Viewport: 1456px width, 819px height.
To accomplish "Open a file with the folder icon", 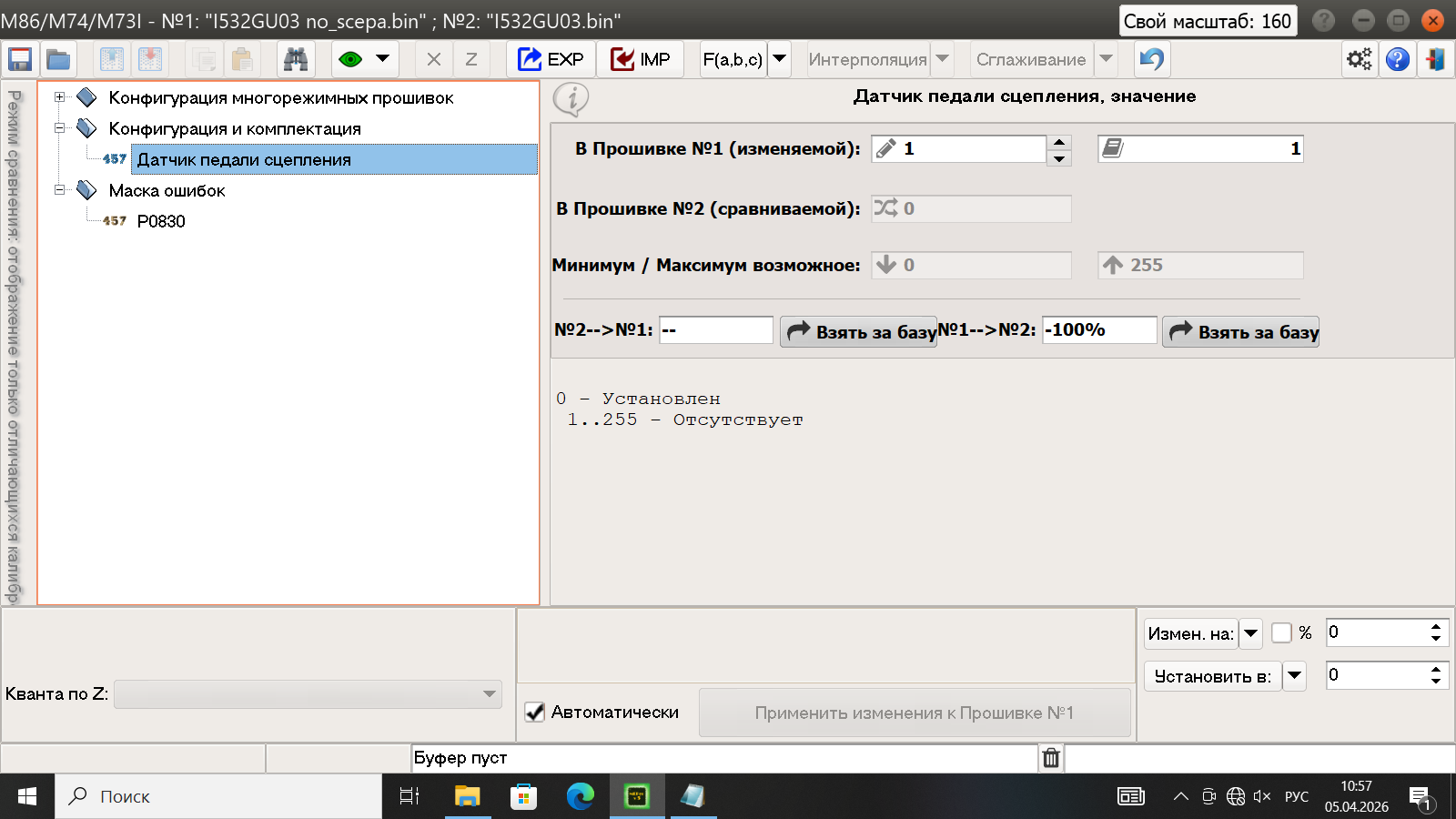I will [x=59, y=60].
